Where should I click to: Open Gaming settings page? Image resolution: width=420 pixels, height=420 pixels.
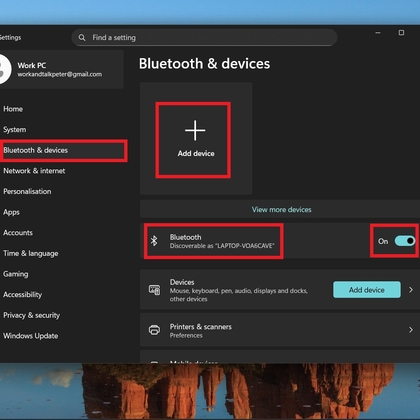pos(16,274)
